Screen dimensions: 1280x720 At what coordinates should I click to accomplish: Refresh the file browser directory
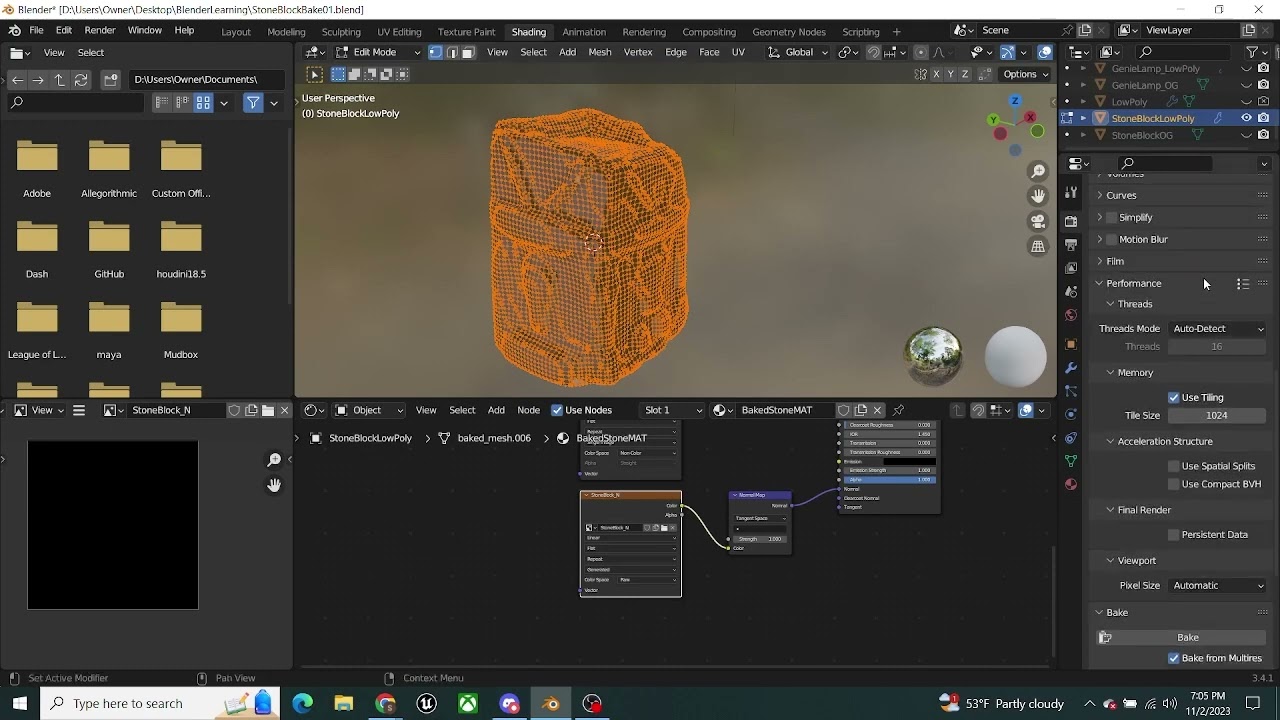(81, 79)
